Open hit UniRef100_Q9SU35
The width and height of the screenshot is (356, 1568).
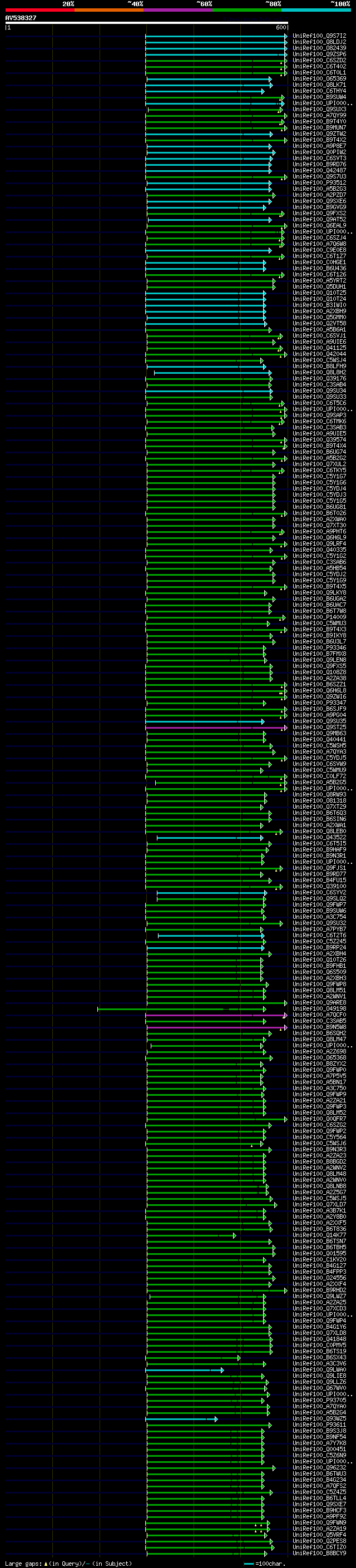pos(319,721)
